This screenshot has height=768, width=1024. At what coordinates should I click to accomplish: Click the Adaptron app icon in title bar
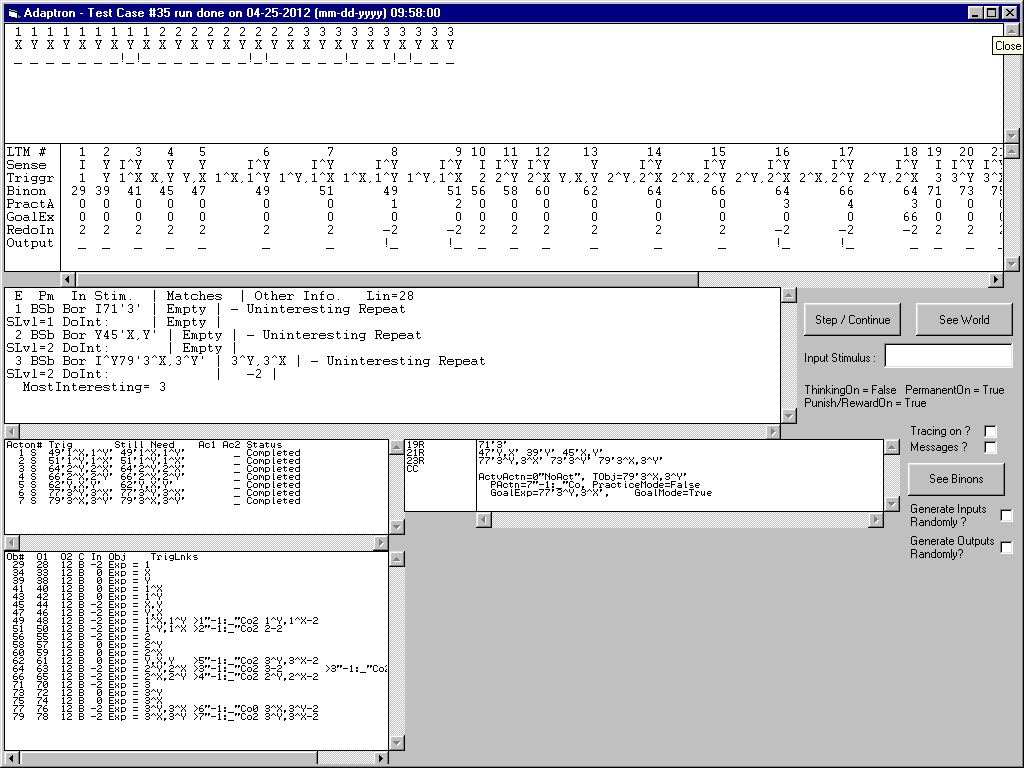tap(13, 13)
